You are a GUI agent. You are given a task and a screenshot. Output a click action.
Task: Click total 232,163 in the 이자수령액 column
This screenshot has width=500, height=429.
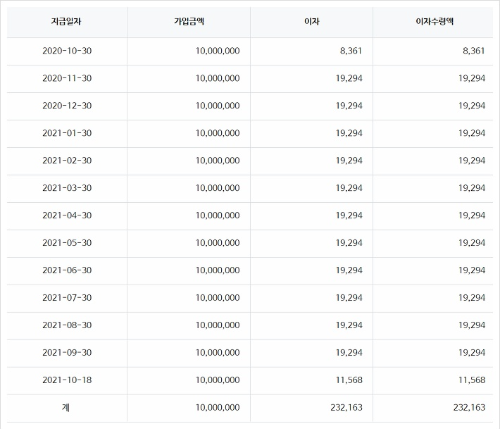tap(469, 407)
